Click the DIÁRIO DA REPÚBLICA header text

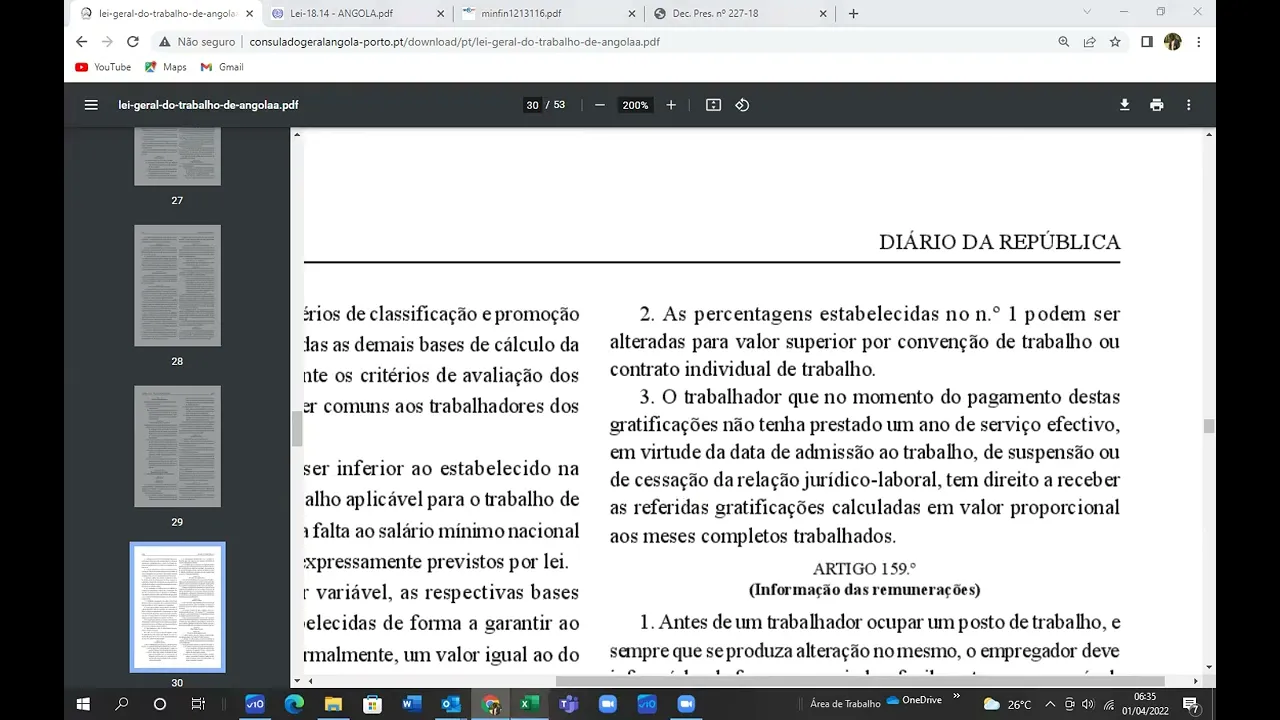click(x=999, y=242)
